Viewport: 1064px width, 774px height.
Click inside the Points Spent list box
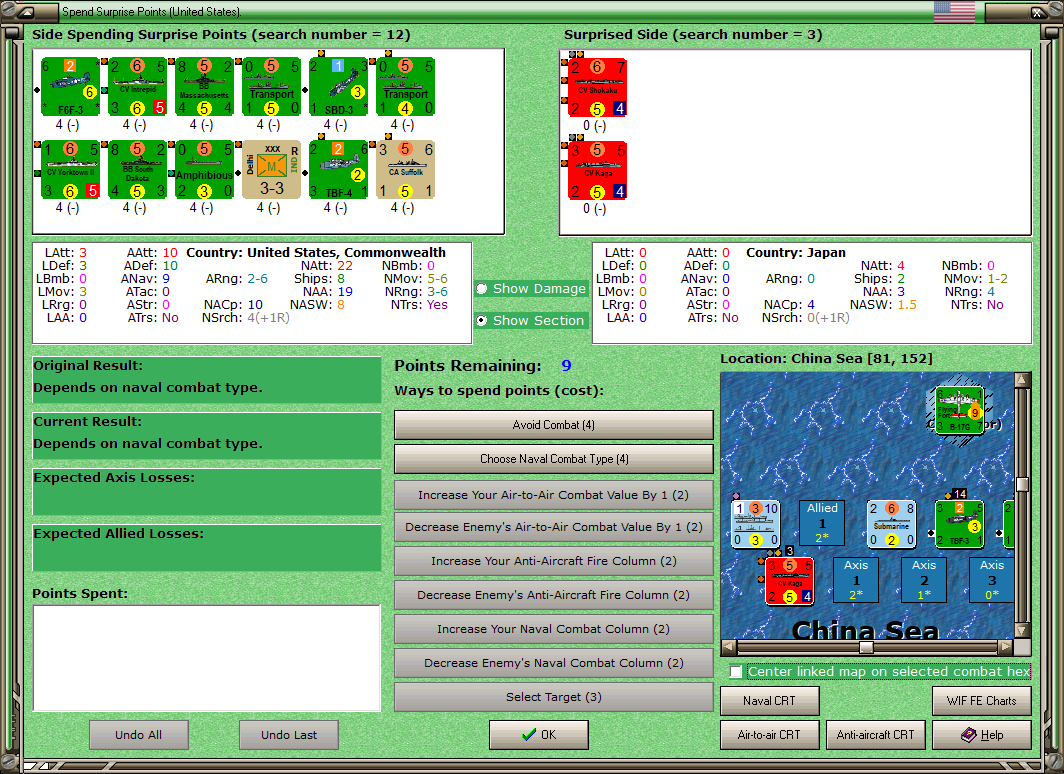coord(206,658)
